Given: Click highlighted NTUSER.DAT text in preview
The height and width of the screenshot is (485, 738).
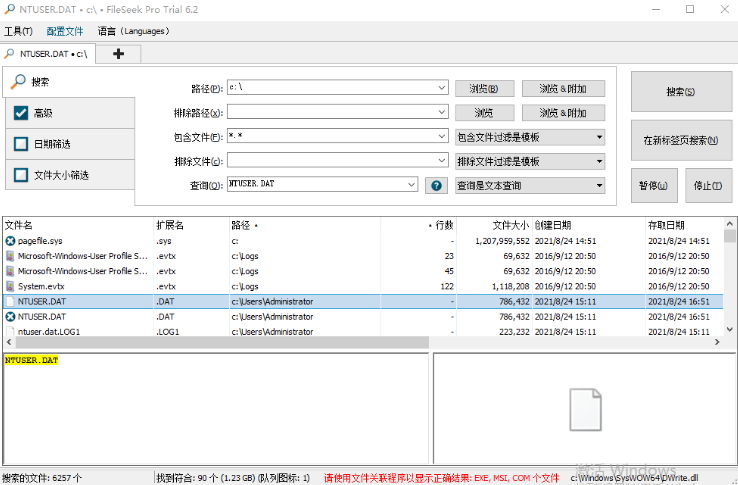Looking at the screenshot, I should [31, 360].
